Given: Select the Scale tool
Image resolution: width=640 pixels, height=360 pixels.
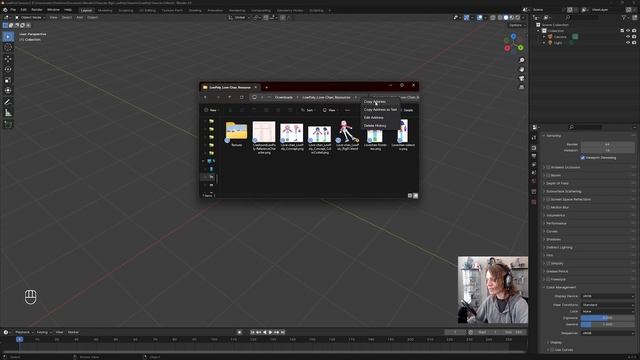Looking at the screenshot, I should [8, 80].
